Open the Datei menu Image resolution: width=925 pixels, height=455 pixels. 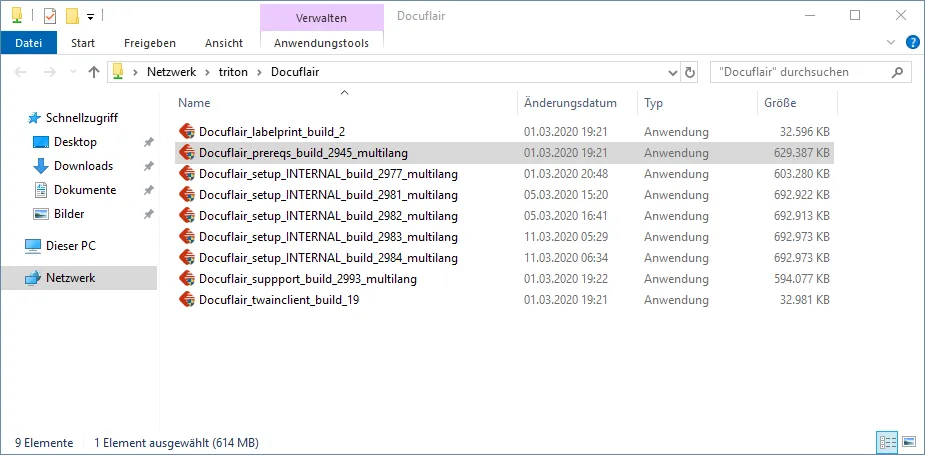point(29,43)
